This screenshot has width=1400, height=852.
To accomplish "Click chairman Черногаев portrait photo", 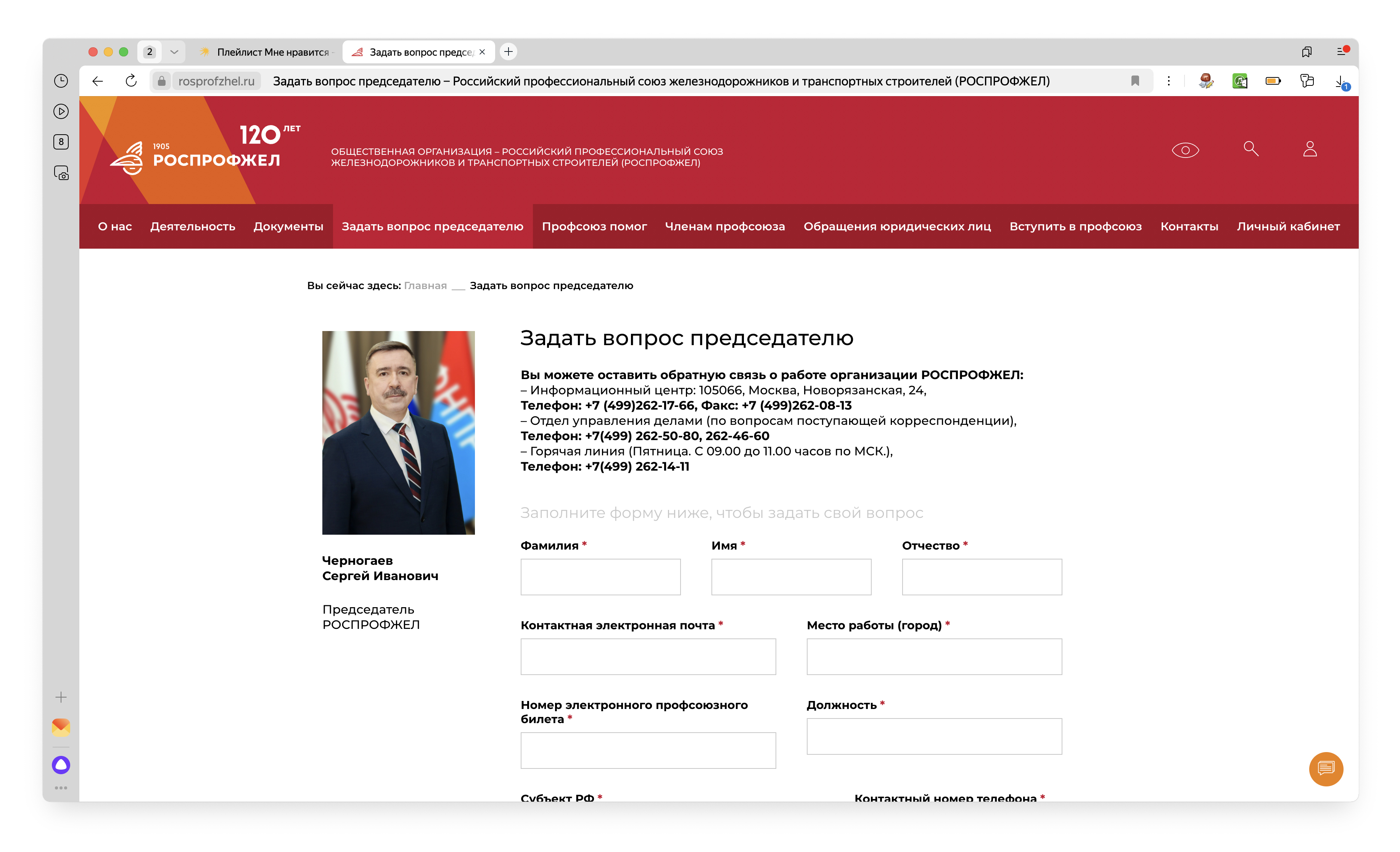I will pyautogui.click(x=398, y=432).
